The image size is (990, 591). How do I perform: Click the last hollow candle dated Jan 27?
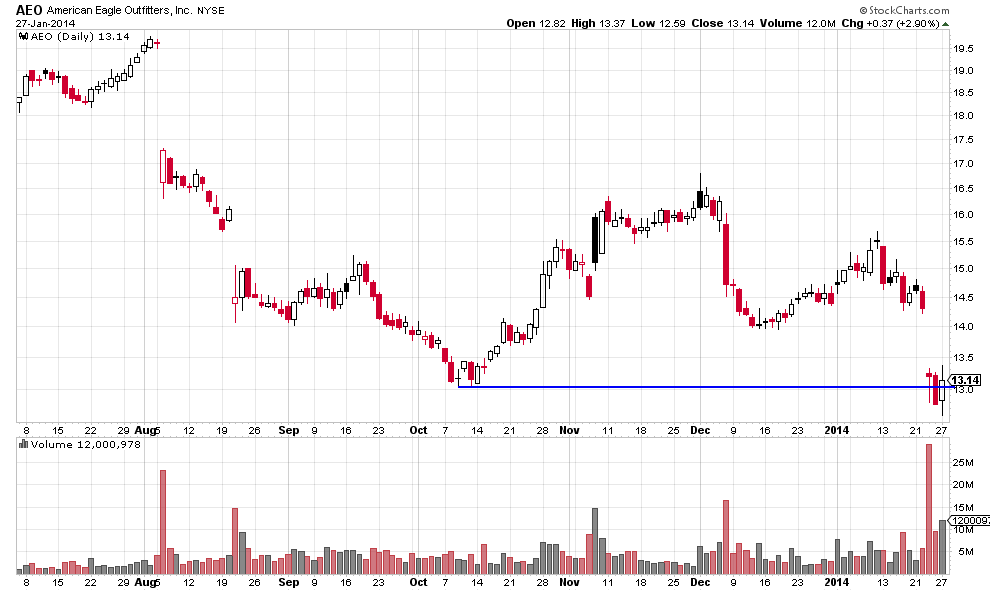942,390
